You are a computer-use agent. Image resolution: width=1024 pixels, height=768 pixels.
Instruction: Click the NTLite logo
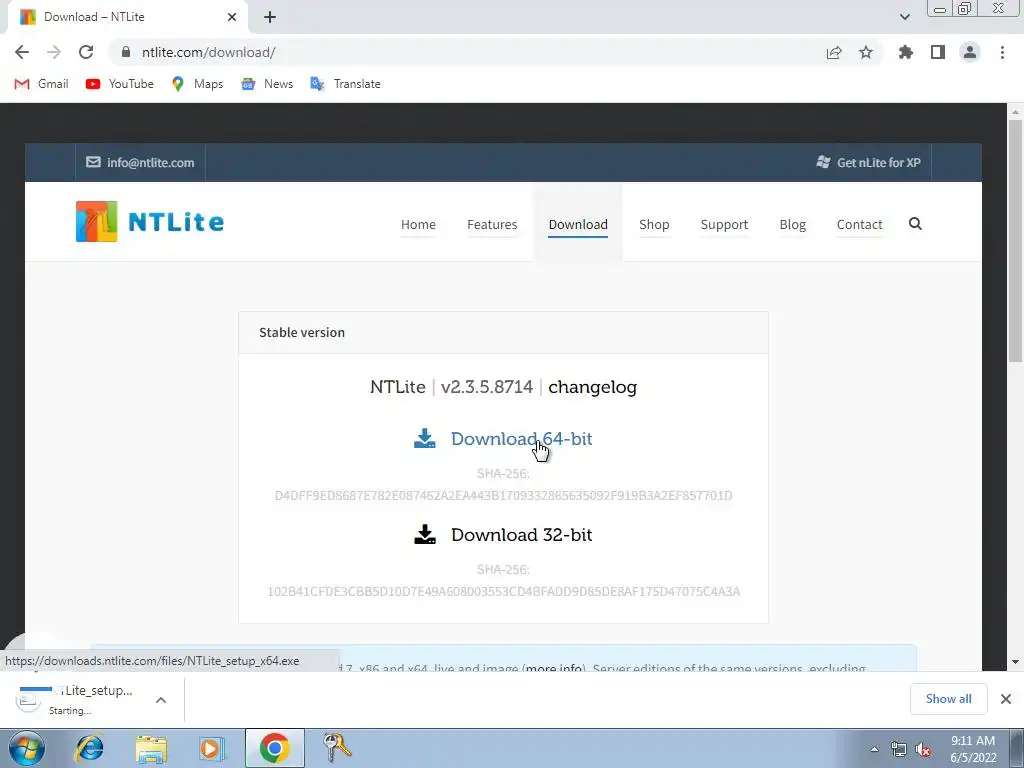coord(150,221)
